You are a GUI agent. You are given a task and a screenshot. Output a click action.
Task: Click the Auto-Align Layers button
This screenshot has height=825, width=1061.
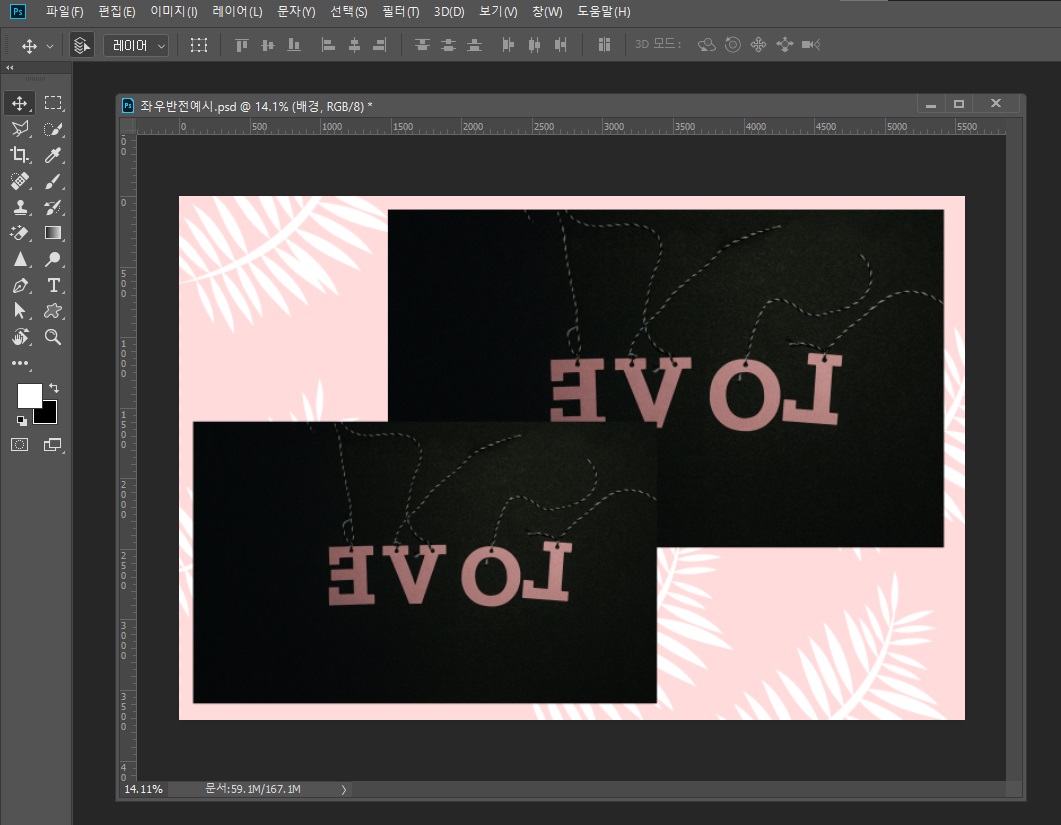(x=604, y=45)
